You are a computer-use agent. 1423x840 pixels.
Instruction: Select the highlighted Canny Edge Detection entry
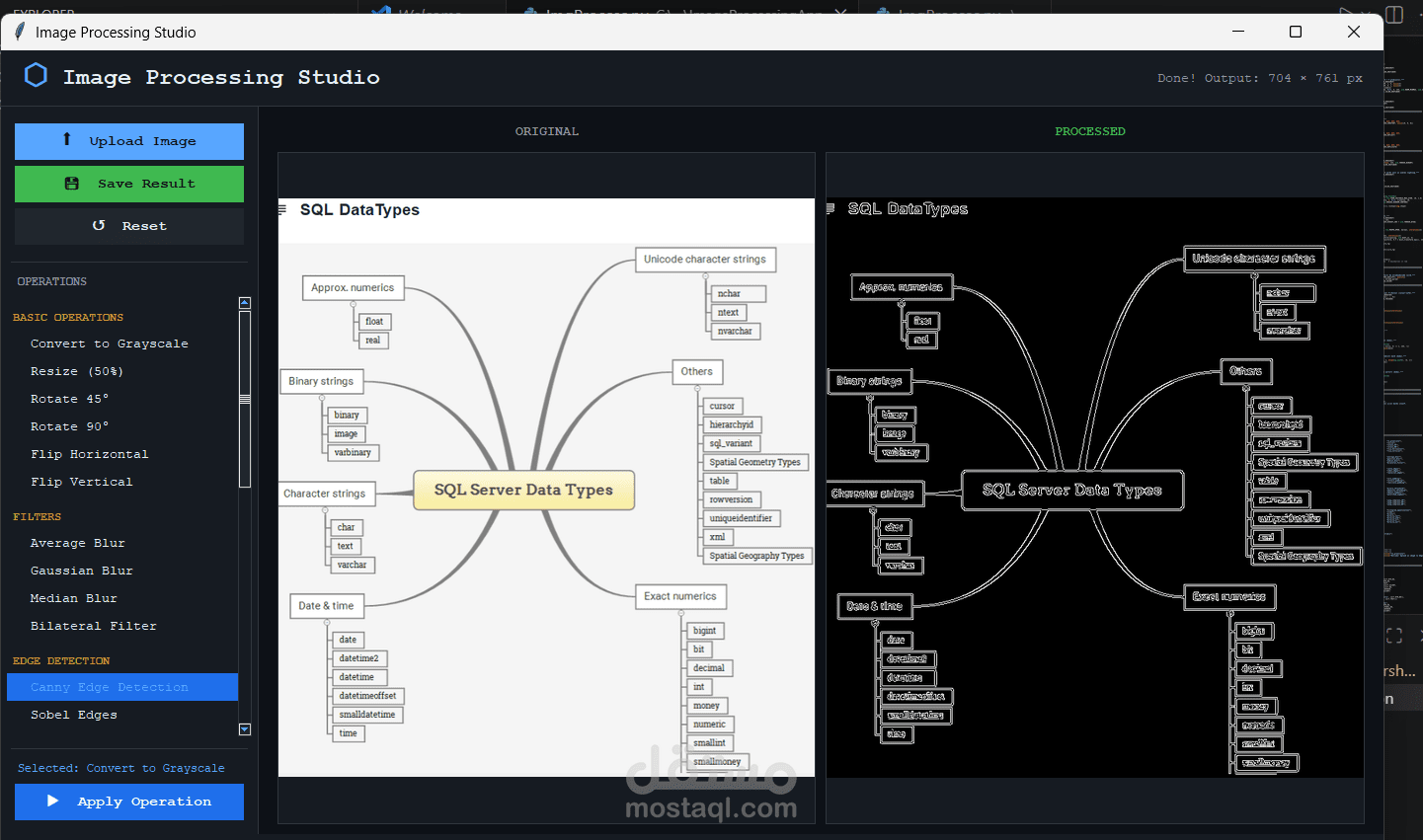(x=122, y=687)
